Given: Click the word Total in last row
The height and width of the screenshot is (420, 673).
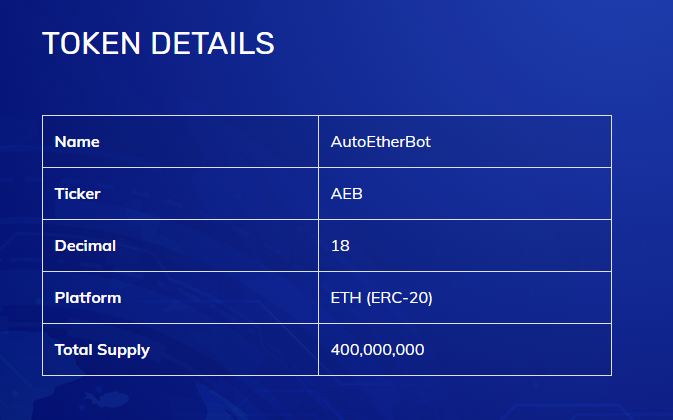Looking at the screenshot, I should (72, 350).
